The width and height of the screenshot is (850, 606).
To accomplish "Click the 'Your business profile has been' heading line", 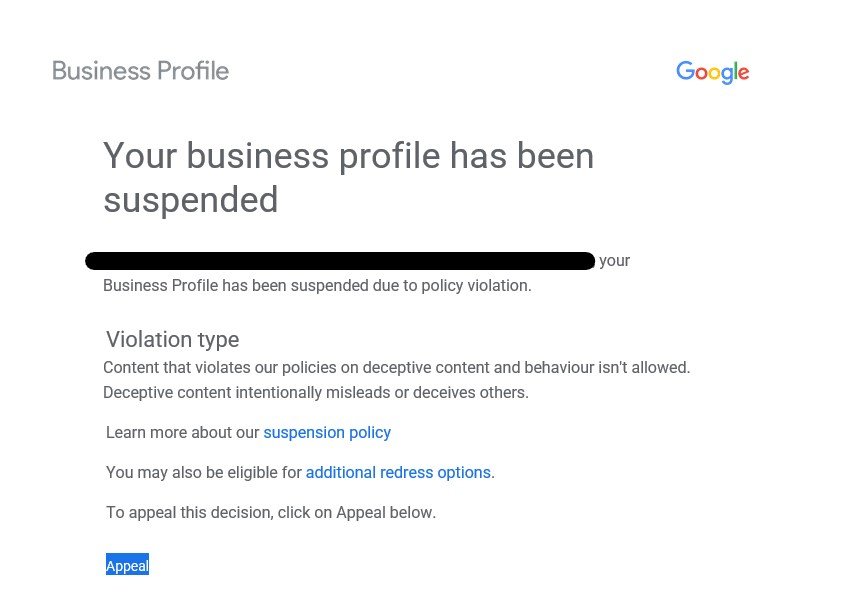I will 349,156.
